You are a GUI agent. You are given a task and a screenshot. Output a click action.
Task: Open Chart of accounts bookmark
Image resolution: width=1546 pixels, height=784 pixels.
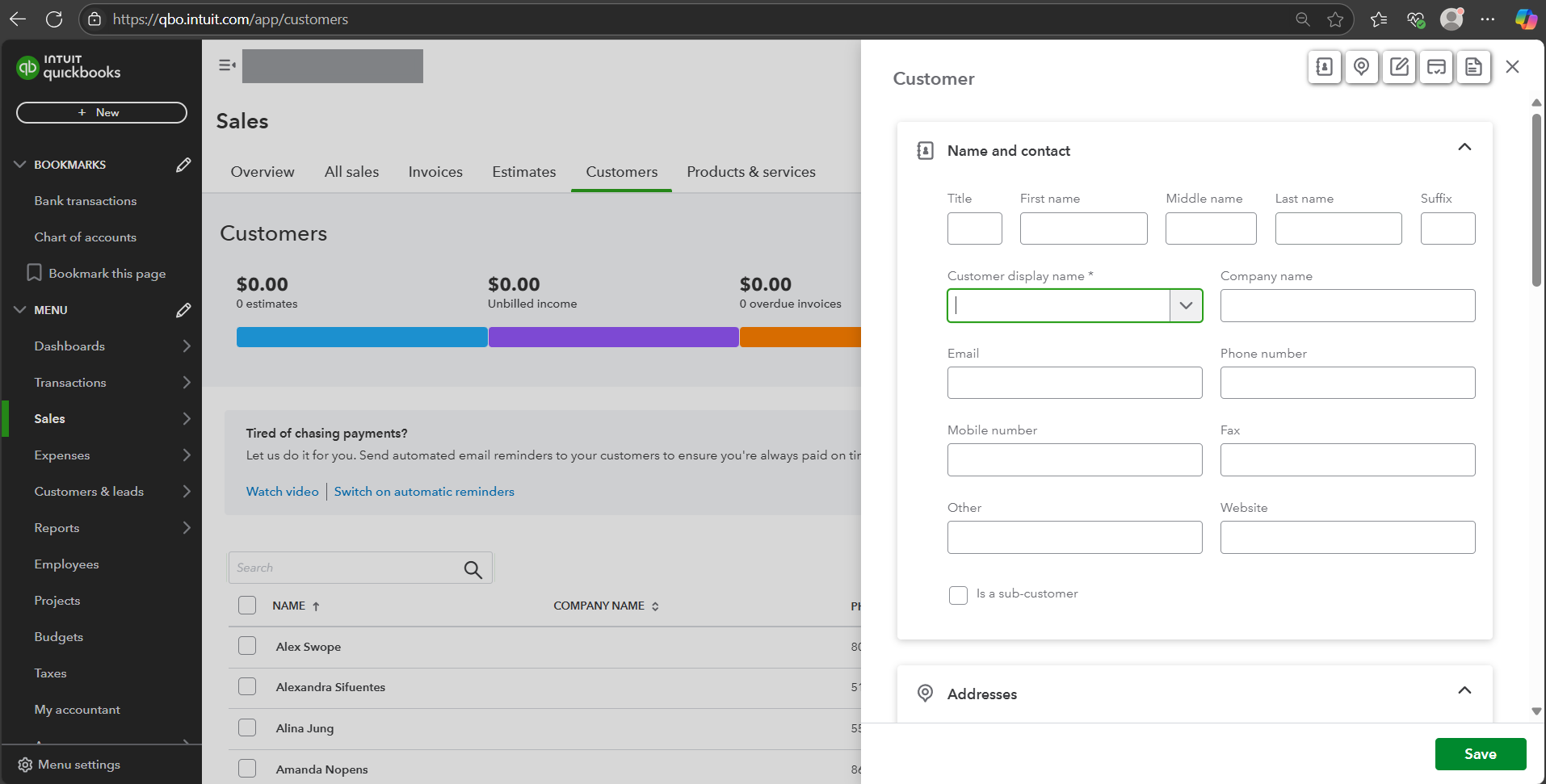85,237
